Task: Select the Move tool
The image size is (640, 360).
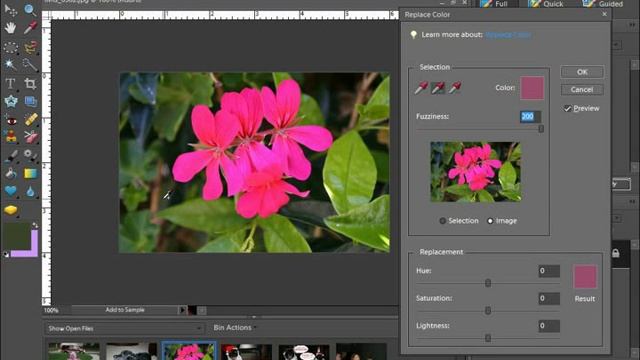Action: pyautogui.click(x=11, y=10)
